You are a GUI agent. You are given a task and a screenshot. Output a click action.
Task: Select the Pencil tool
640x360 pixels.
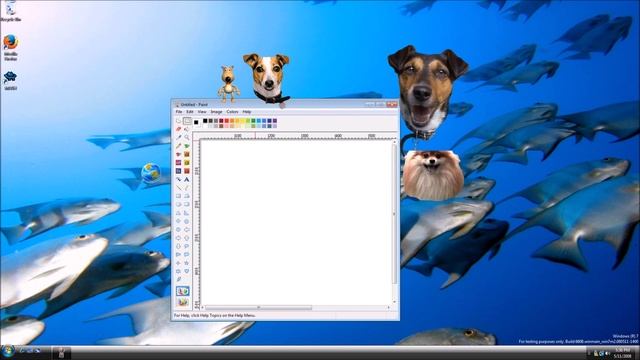coord(178,146)
